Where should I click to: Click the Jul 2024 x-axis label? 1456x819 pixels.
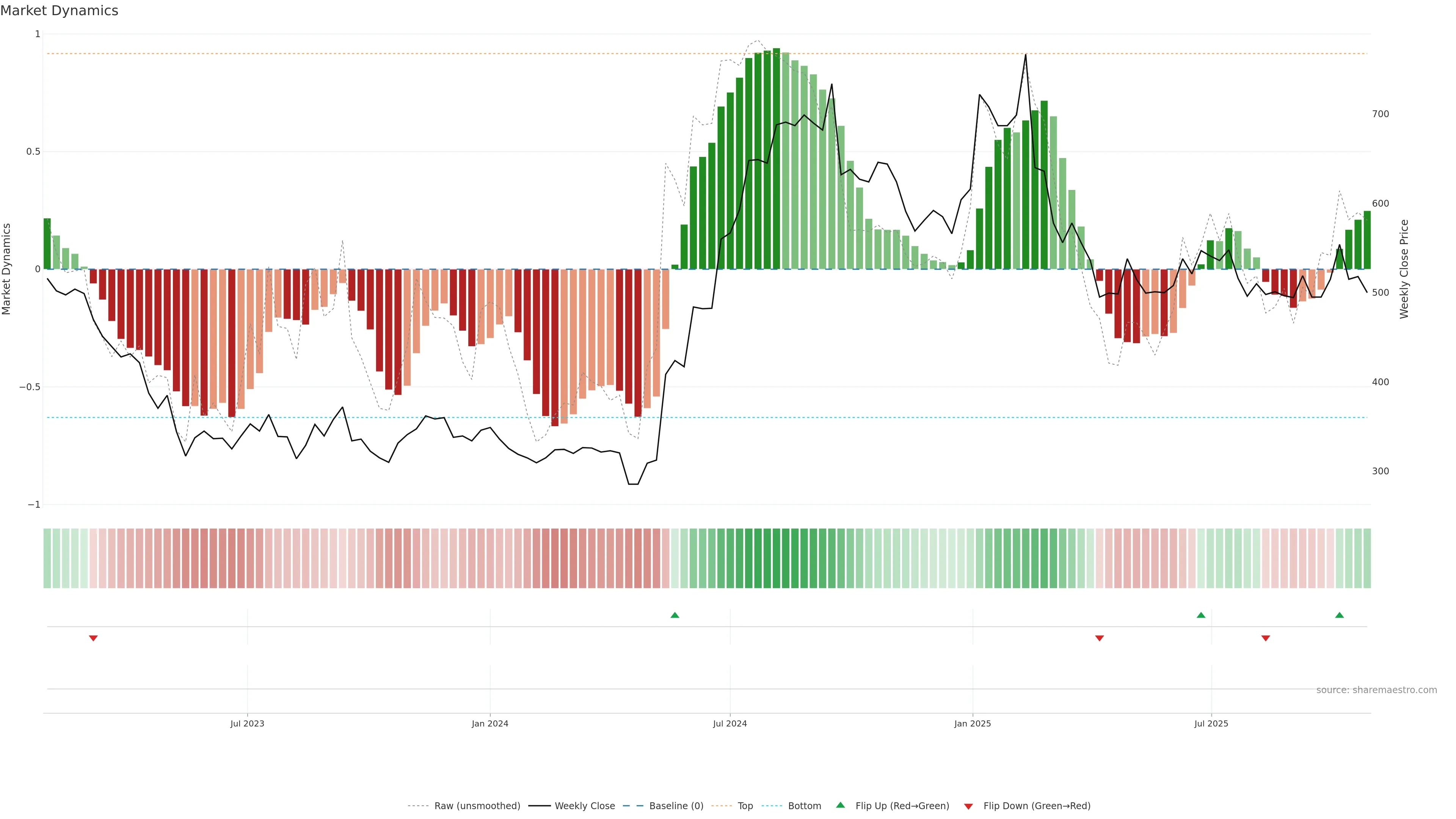[730, 723]
